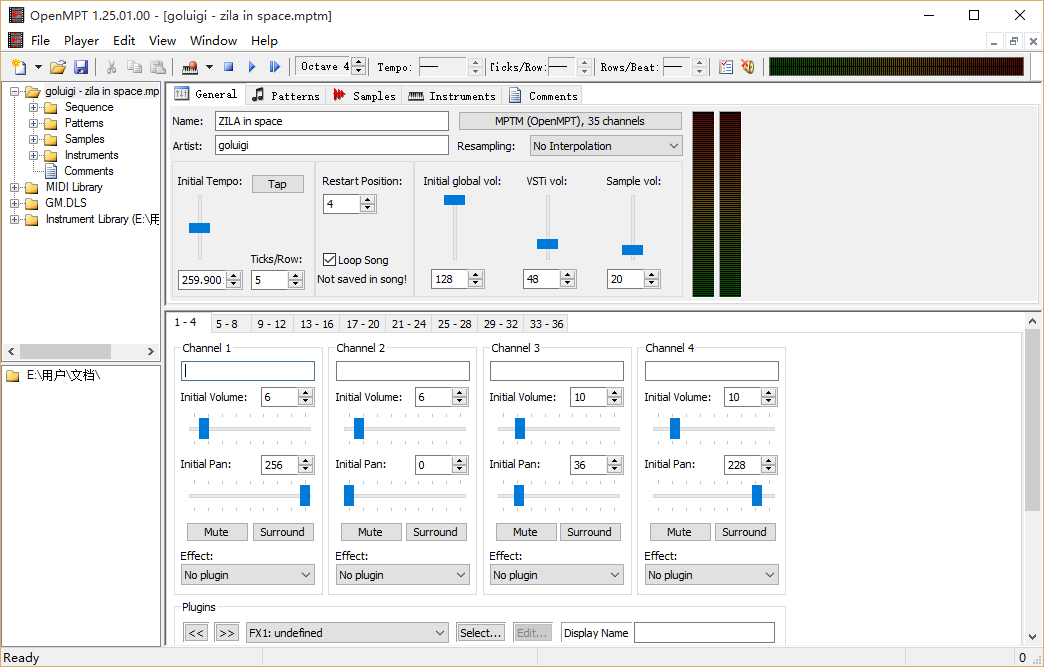Open the Player menu

pyautogui.click(x=81, y=41)
